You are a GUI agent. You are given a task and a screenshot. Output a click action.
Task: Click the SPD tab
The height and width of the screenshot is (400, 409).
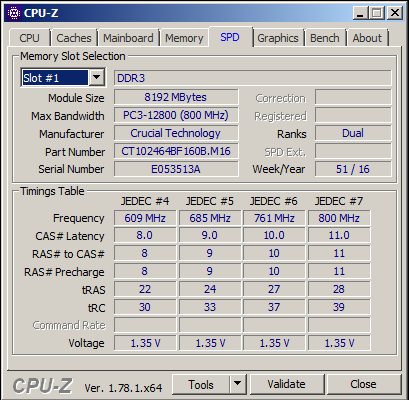(x=230, y=37)
